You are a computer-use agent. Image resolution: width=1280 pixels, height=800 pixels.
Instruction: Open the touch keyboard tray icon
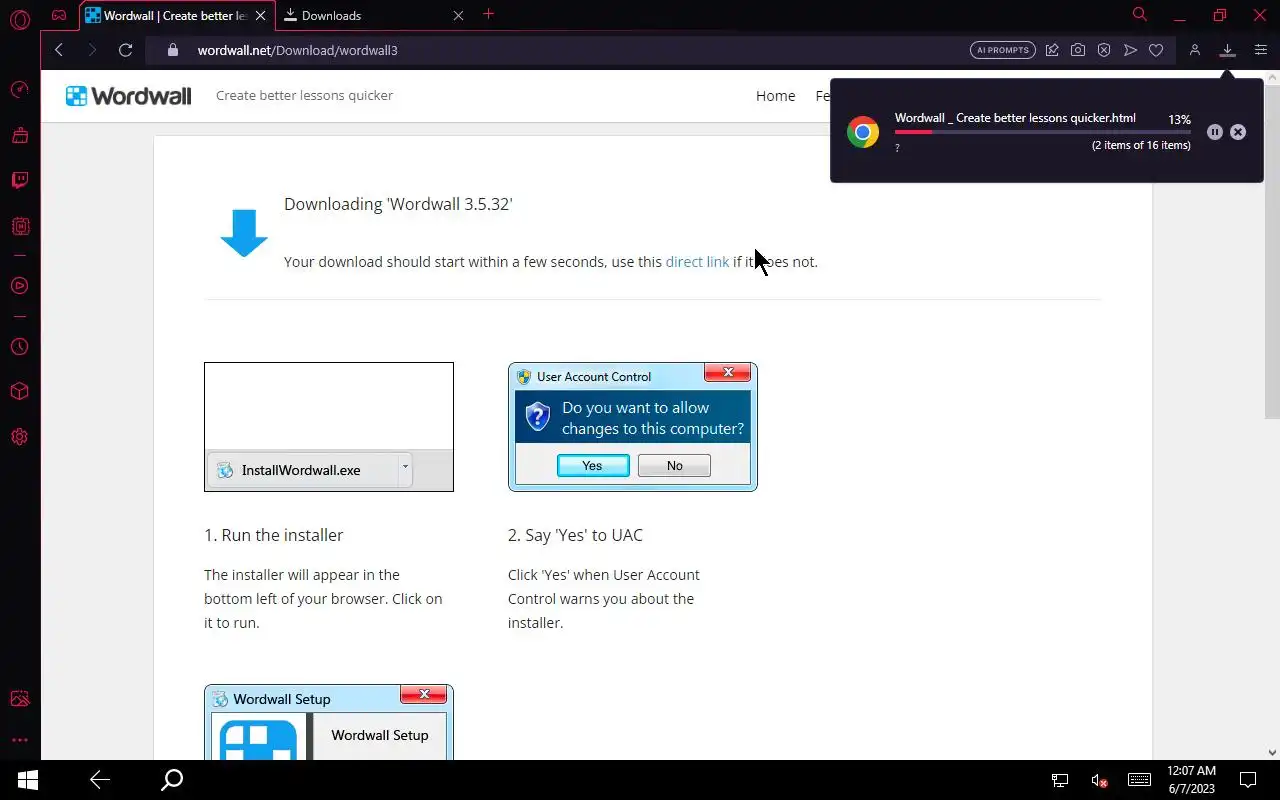pos(1139,780)
